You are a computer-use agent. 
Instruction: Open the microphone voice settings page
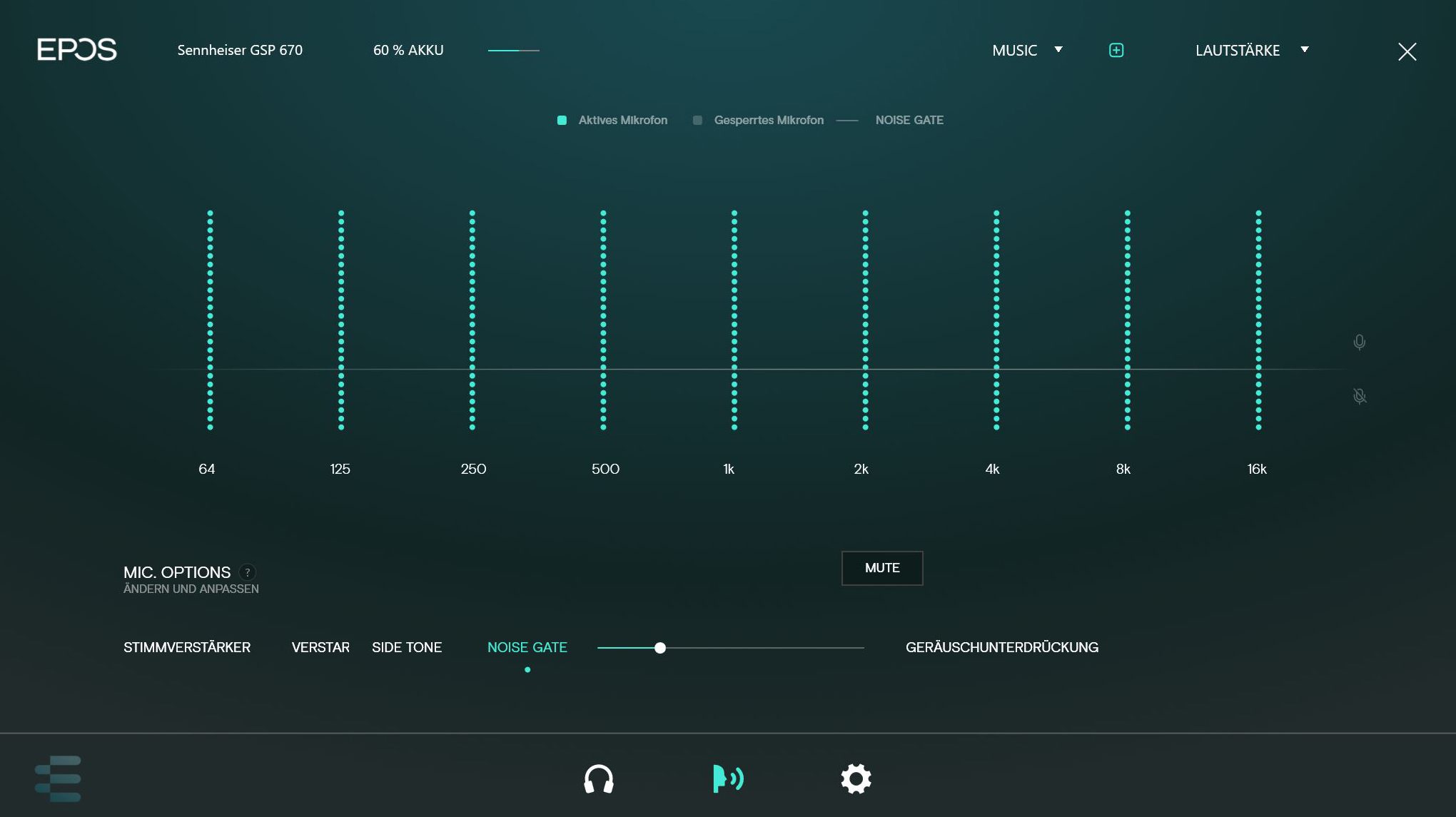click(727, 778)
